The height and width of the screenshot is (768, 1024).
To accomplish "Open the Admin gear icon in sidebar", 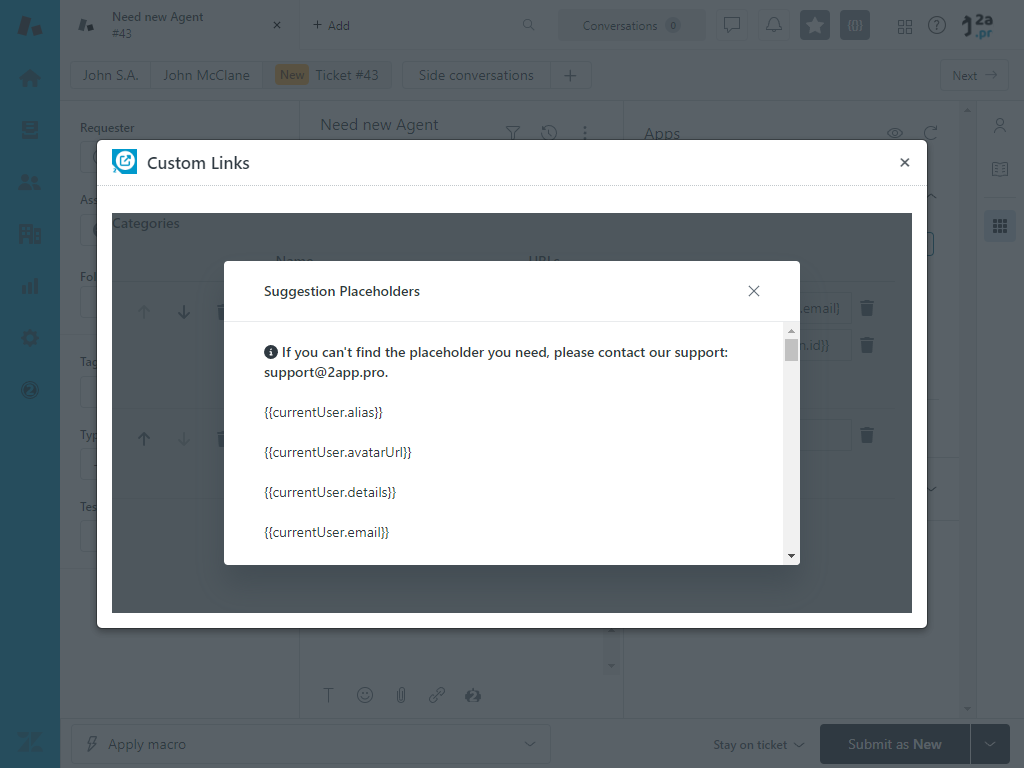I will 30,338.
